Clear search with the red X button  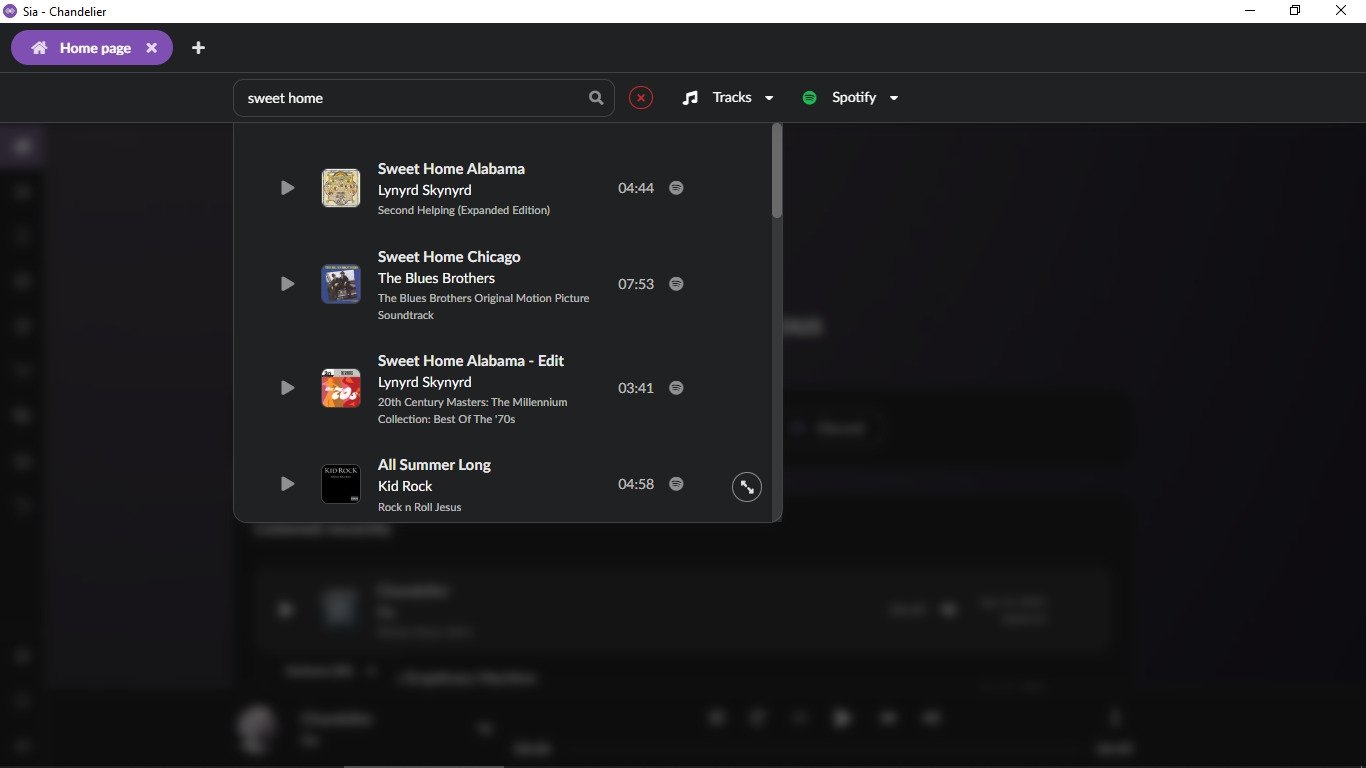[641, 98]
